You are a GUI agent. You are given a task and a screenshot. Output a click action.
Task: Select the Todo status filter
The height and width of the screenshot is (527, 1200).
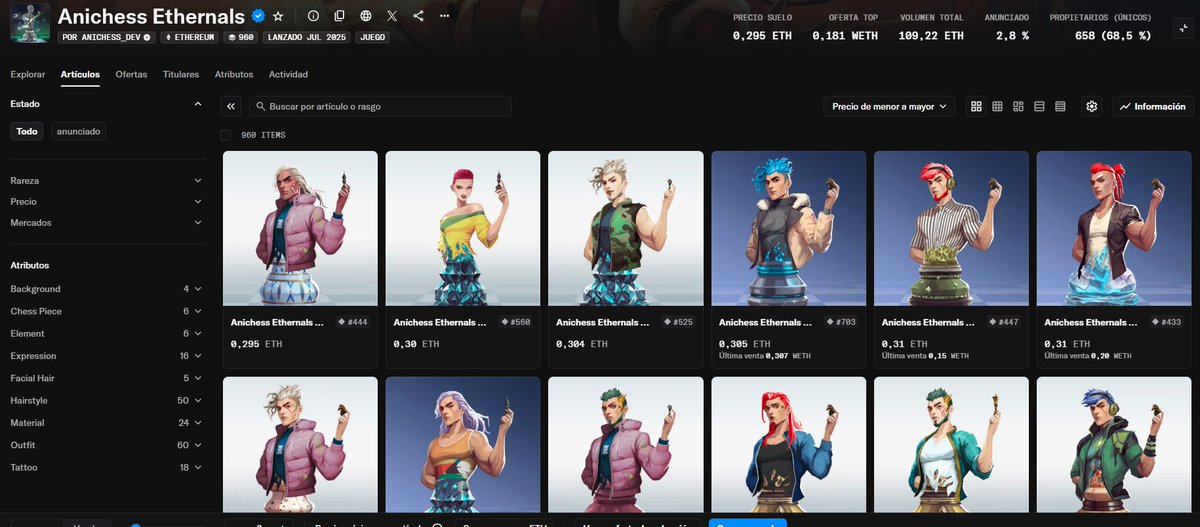(27, 131)
